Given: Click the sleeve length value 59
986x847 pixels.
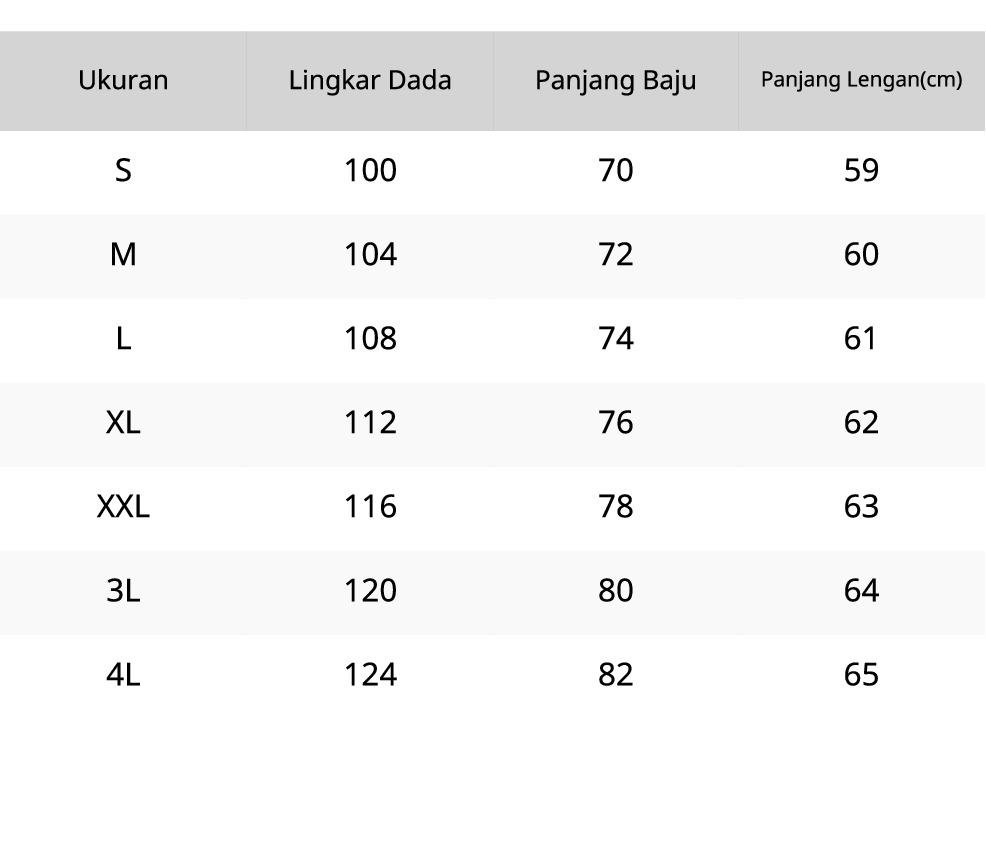Looking at the screenshot, I should (x=861, y=171).
